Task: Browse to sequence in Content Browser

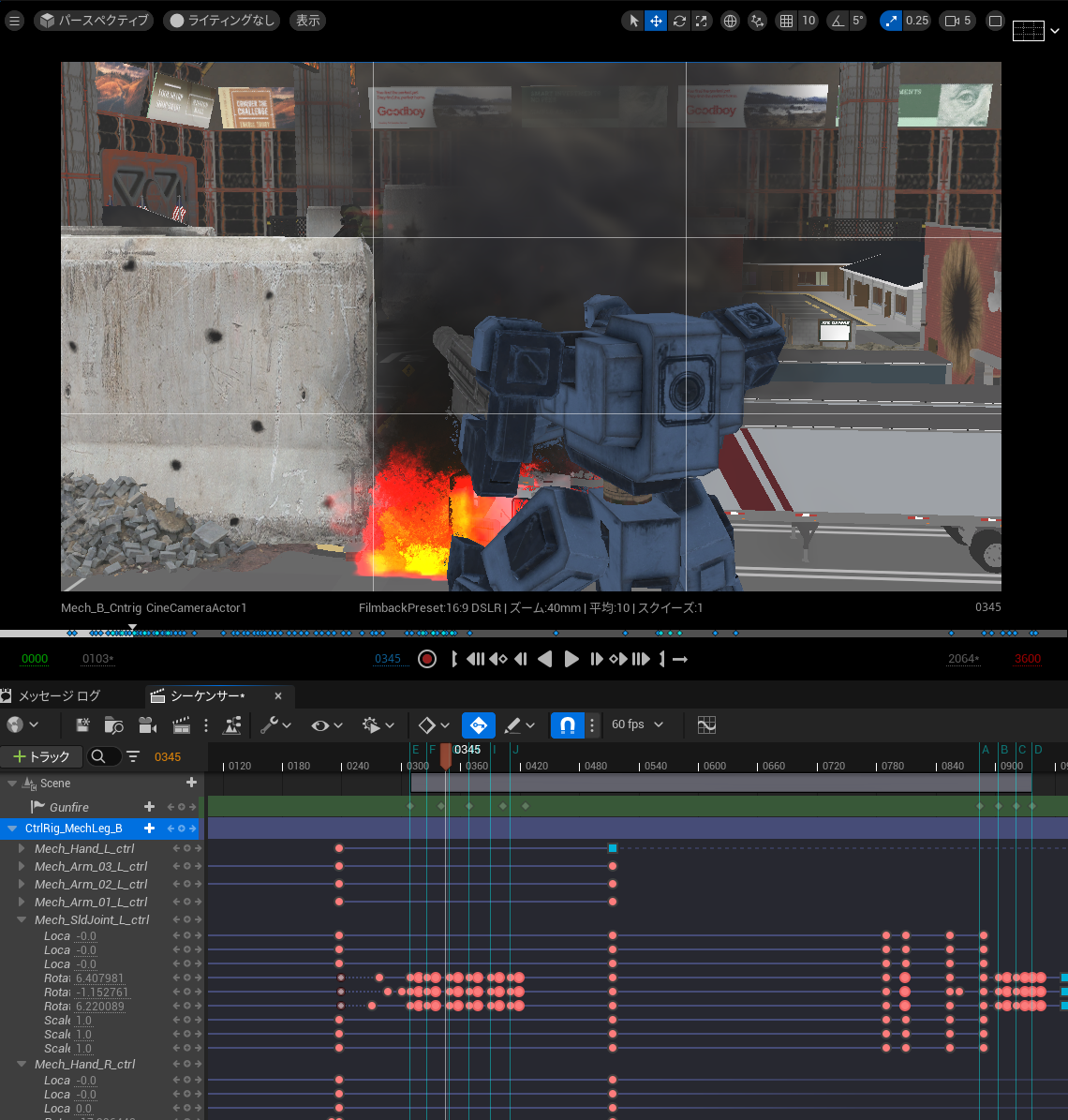Action: click(x=113, y=725)
